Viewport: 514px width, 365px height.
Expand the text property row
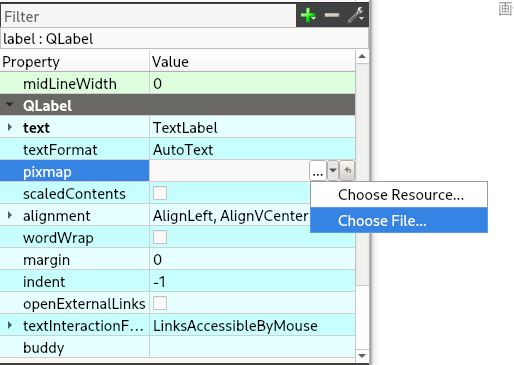[10, 127]
